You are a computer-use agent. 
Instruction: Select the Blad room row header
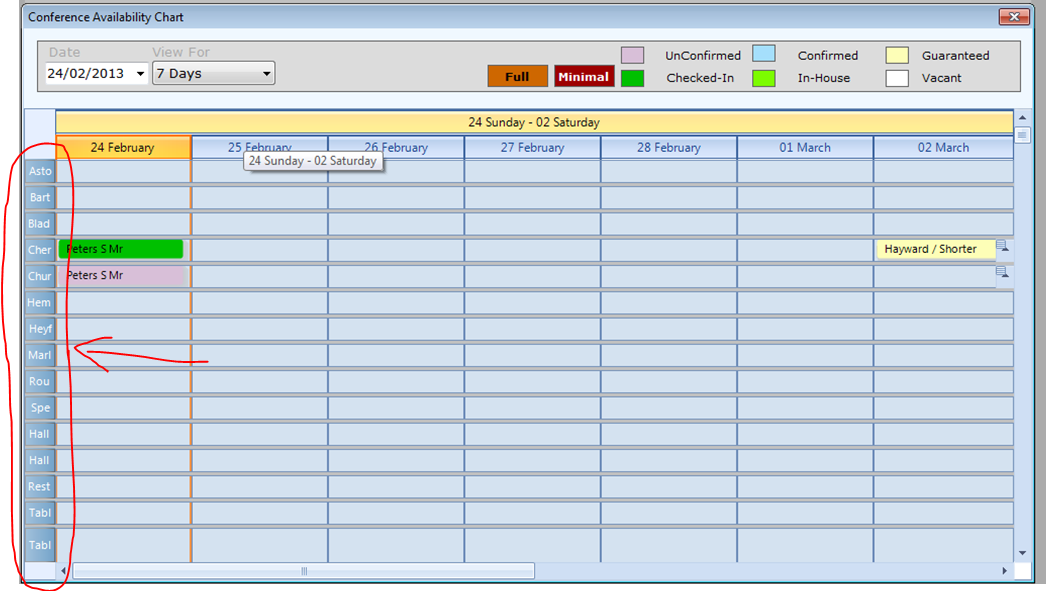40,223
